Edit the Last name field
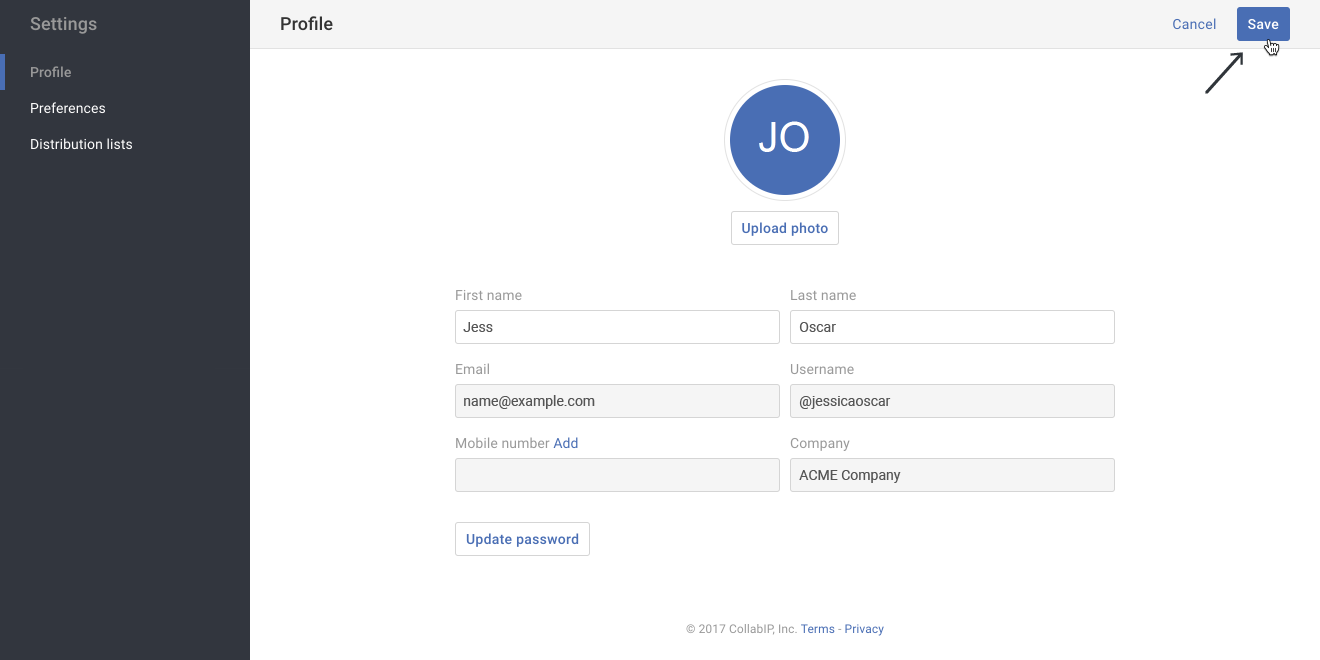Screen dimensions: 1320x660 click(x=952, y=326)
